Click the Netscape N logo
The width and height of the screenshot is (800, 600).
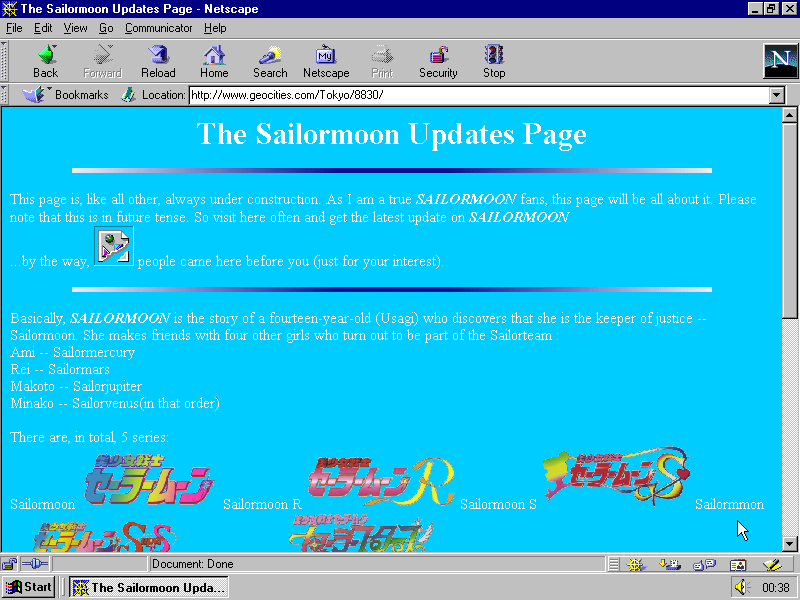[x=780, y=61]
